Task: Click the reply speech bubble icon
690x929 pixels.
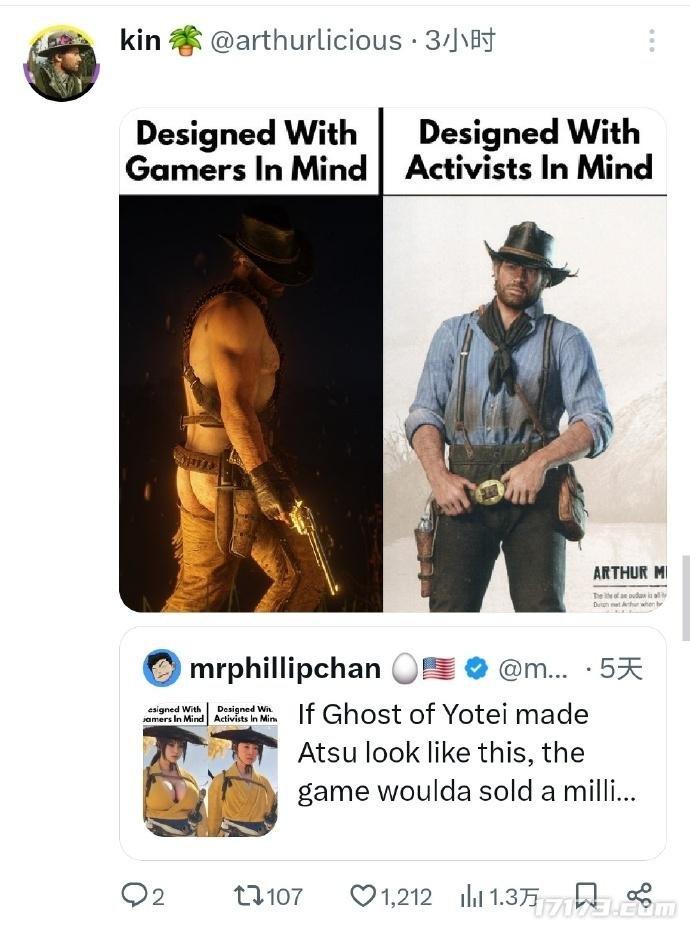Action: click(x=134, y=895)
